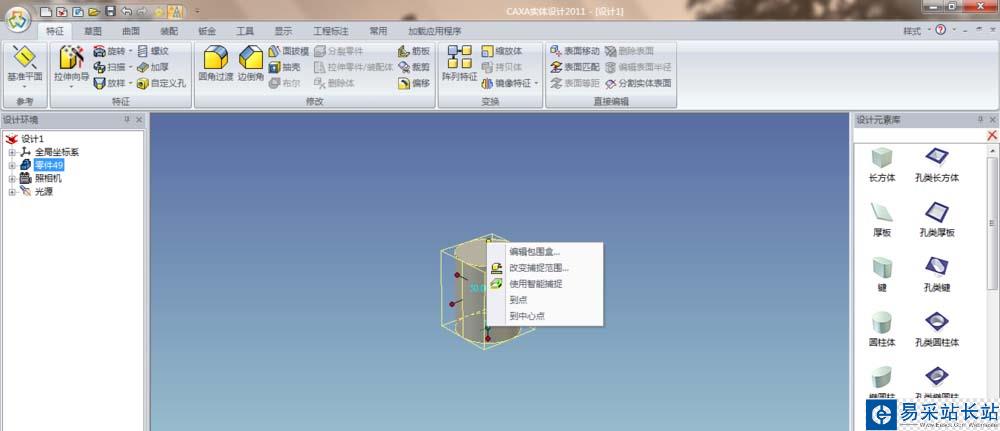Pick the 孔类圆柱体 hole cylinder thumbnail
This screenshot has width=1000, height=431.
tap(937, 322)
